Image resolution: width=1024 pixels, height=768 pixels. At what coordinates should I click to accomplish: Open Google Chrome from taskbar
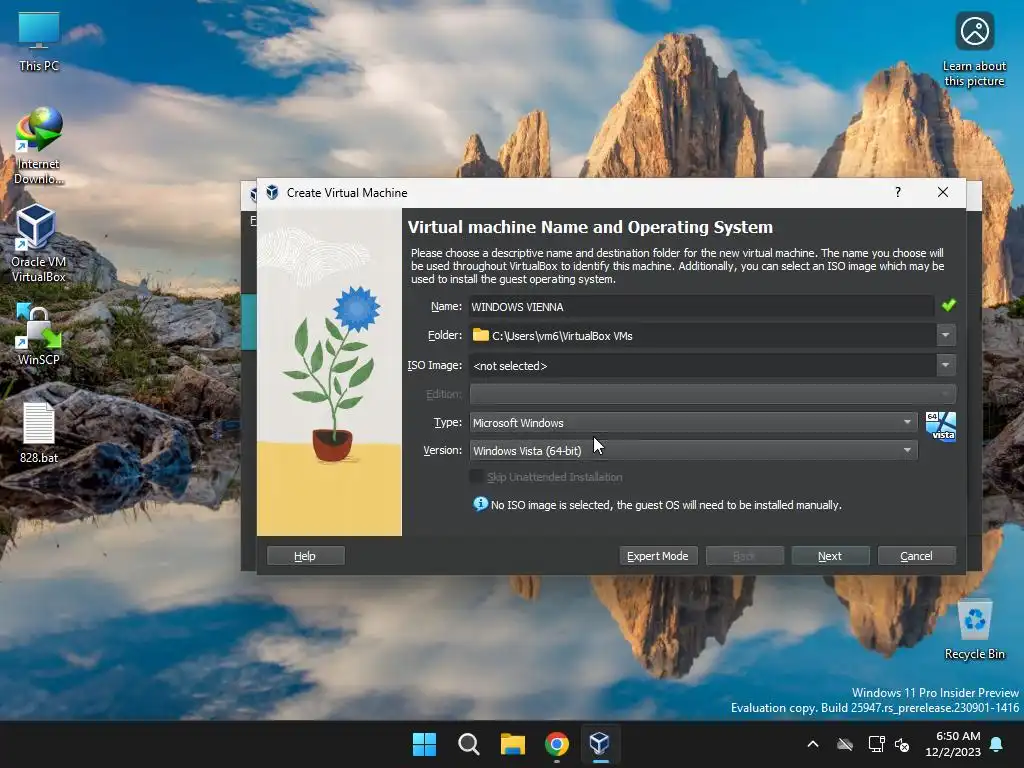pos(556,744)
